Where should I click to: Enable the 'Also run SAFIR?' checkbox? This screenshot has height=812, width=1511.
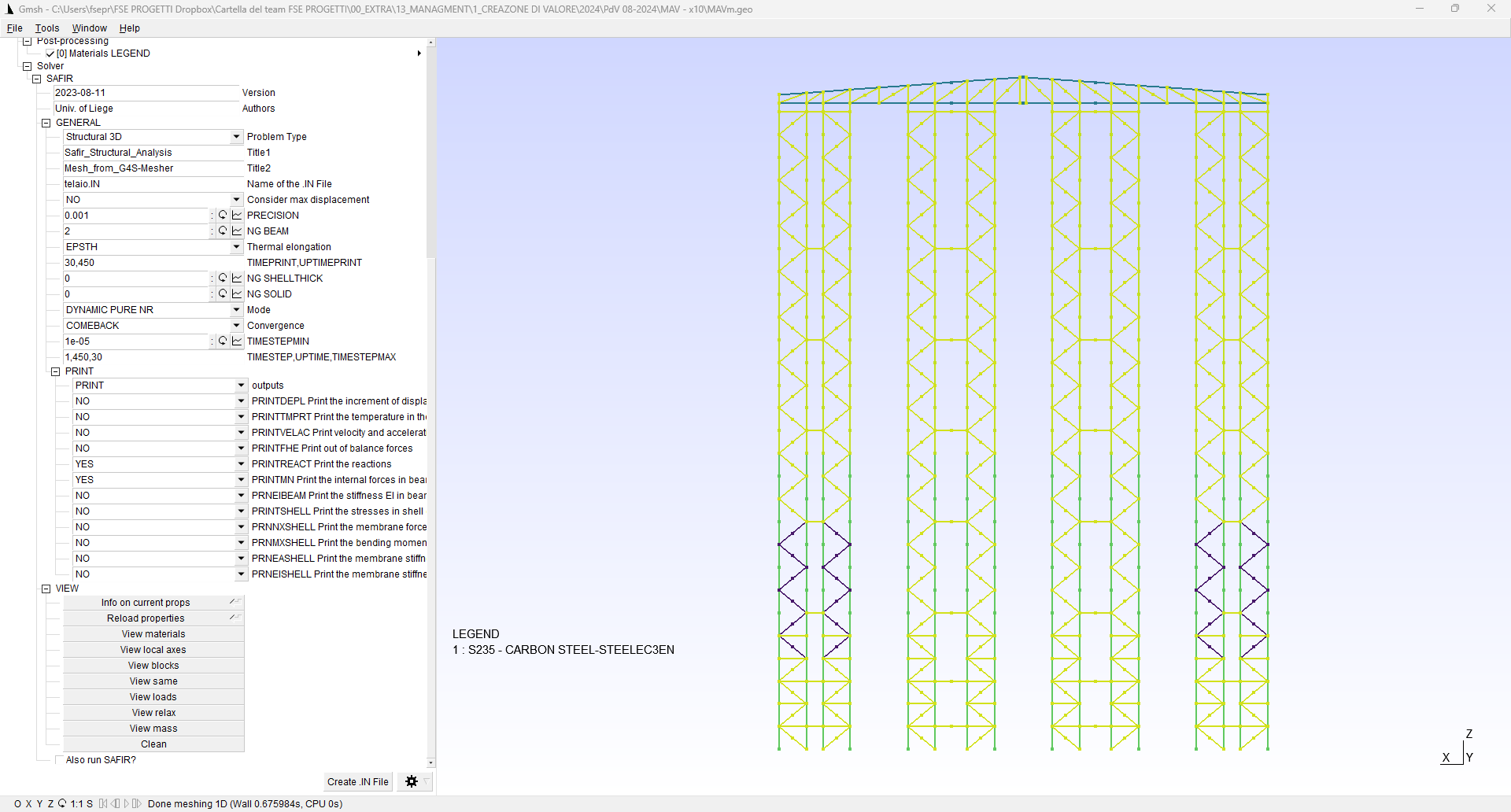pyautogui.click(x=59, y=760)
